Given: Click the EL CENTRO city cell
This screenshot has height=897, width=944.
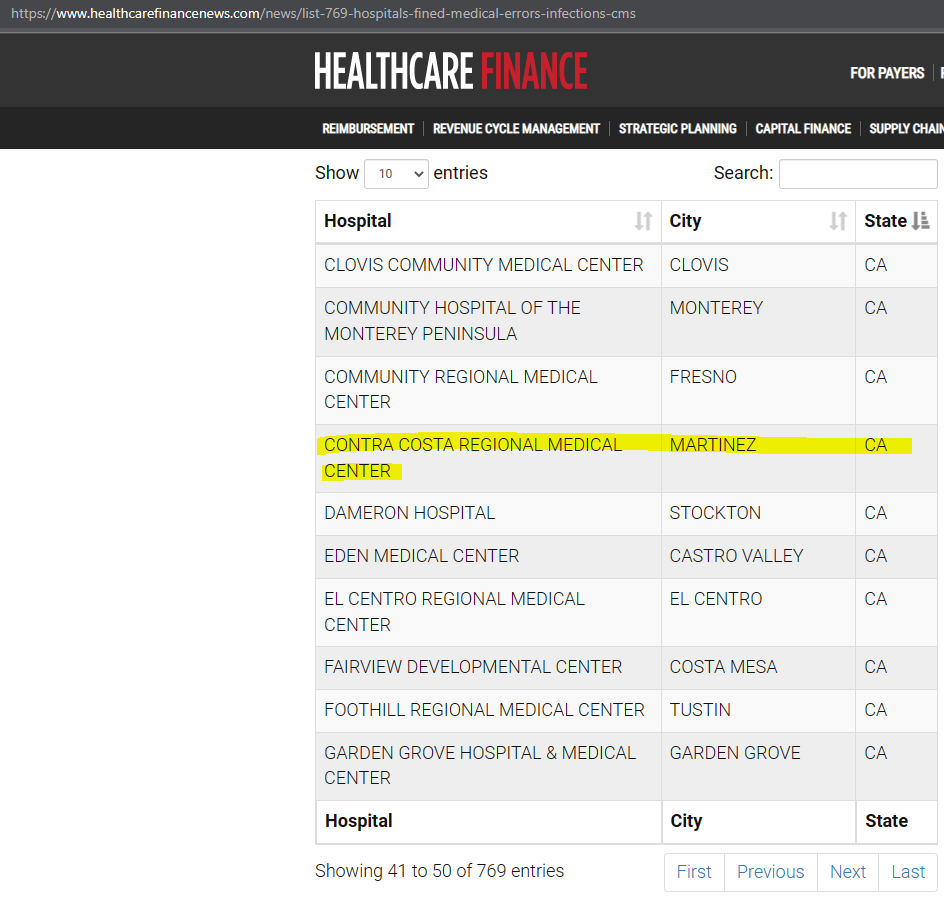Looking at the screenshot, I should [758, 612].
